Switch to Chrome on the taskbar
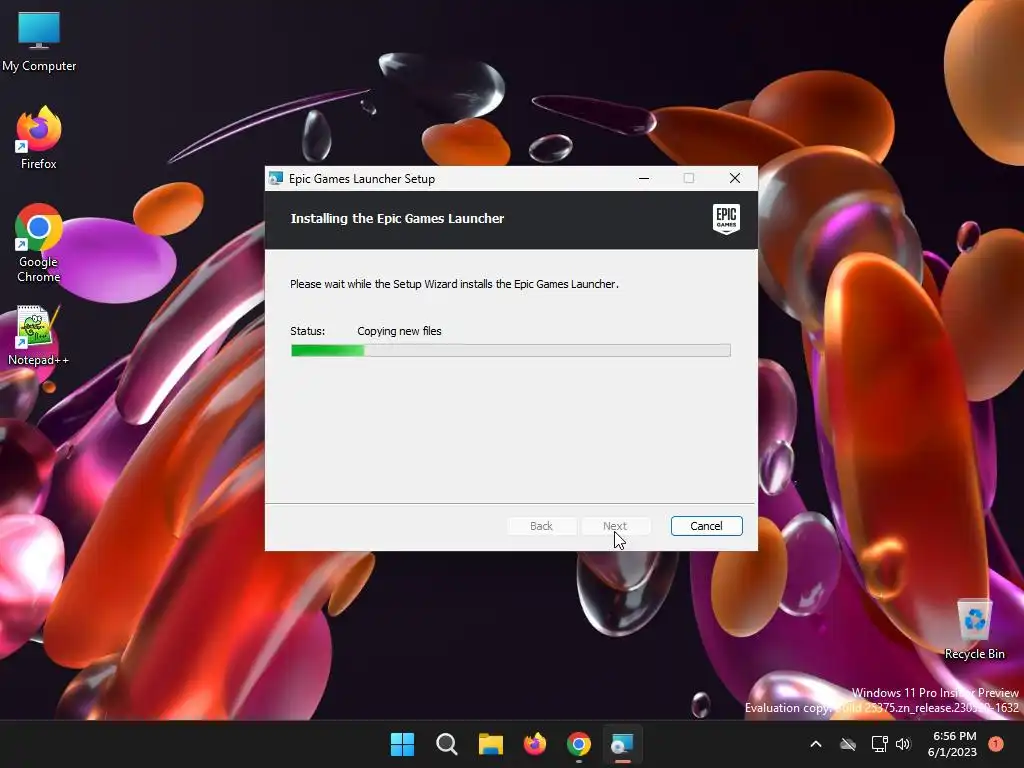Image resolution: width=1024 pixels, height=768 pixels. point(579,744)
